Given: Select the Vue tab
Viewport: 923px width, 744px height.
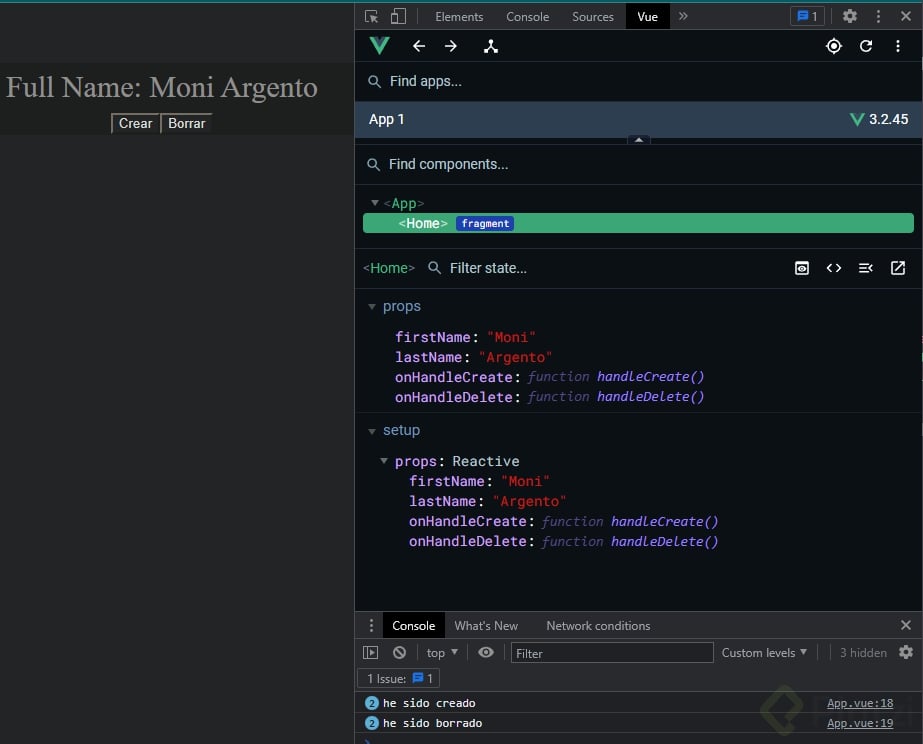Looking at the screenshot, I should click(648, 16).
